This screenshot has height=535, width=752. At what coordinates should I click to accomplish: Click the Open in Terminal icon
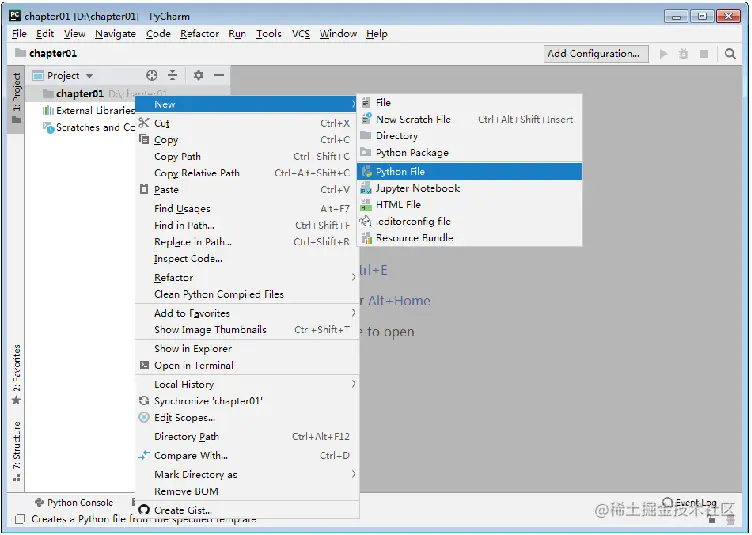(144, 365)
